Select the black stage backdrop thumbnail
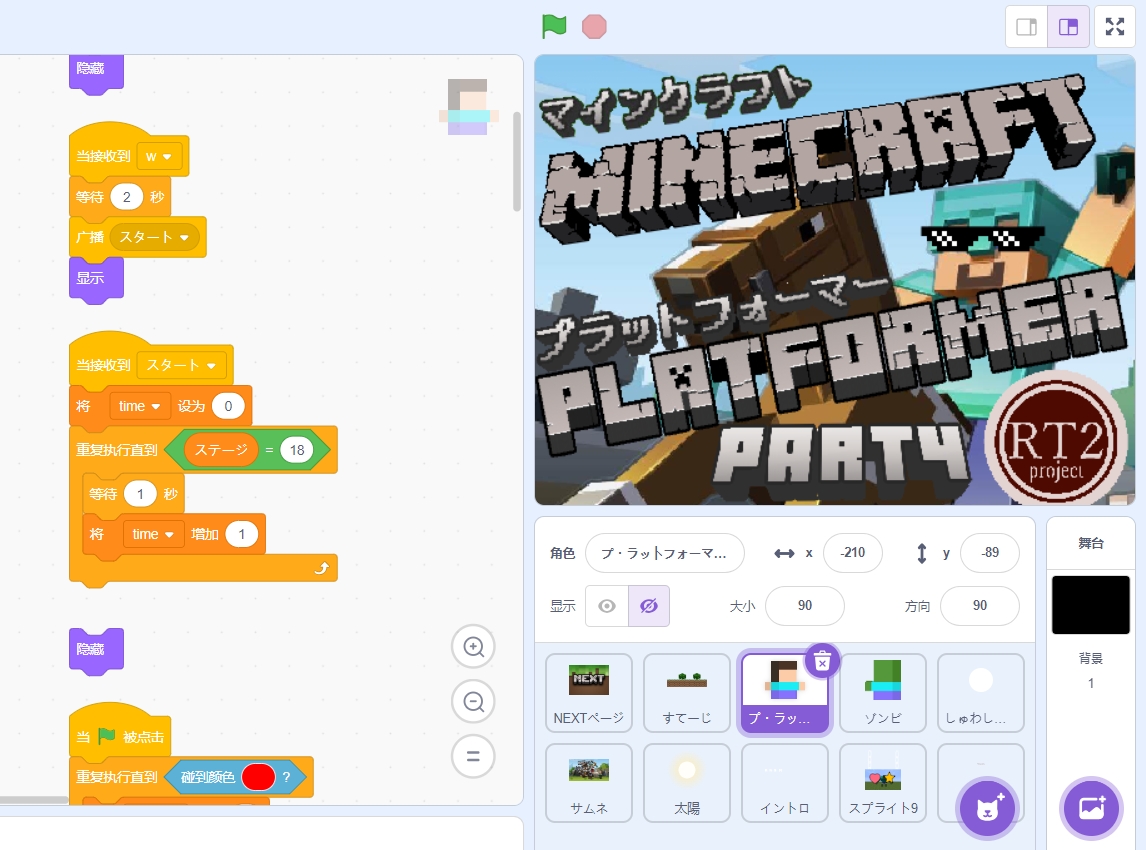This screenshot has width=1146, height=850. [1090, 605]
